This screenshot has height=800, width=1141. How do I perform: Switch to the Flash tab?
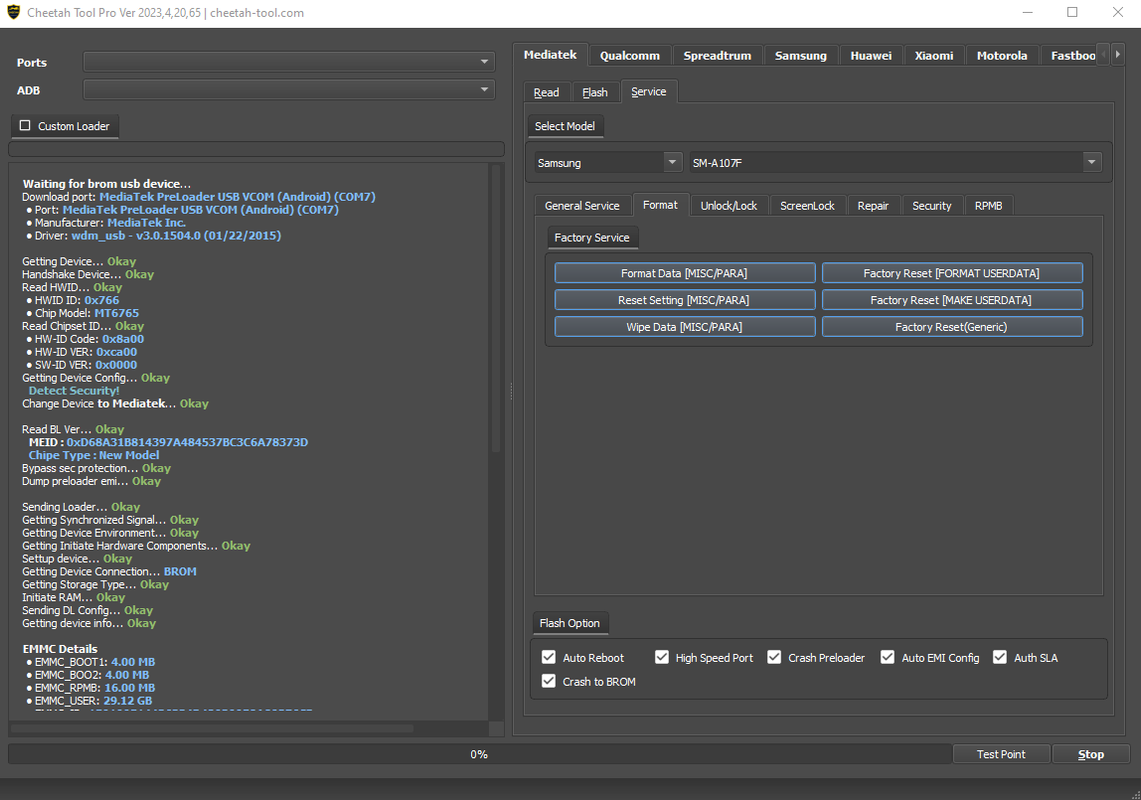pos(595,92)
